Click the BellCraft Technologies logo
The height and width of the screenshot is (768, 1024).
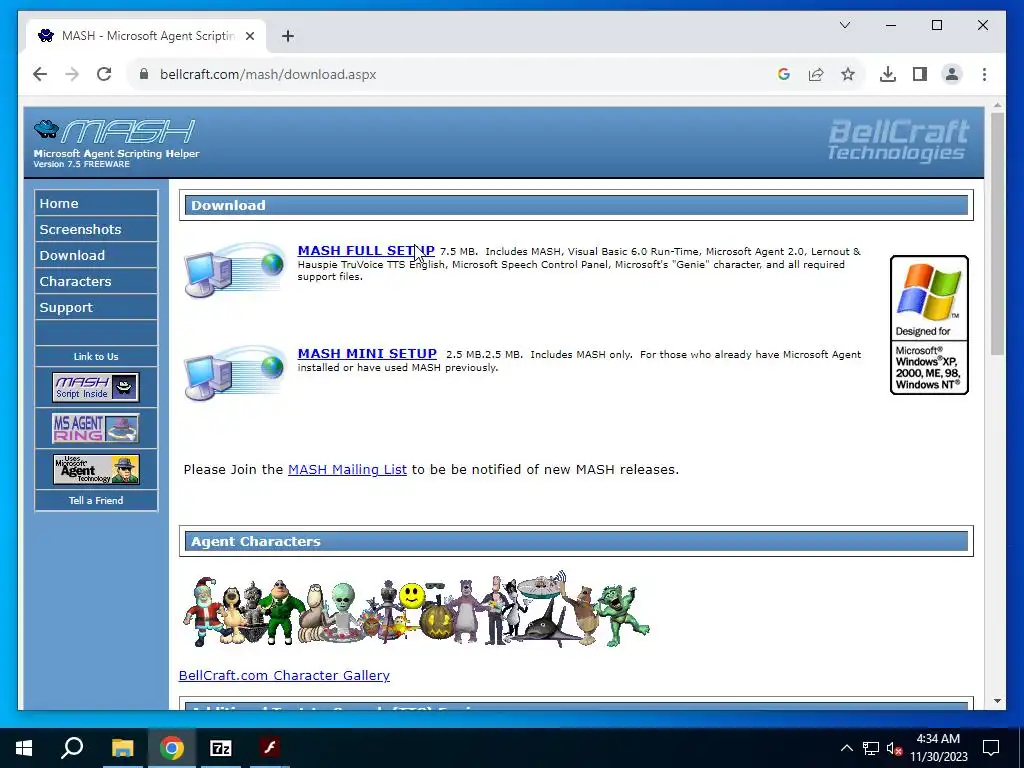[x=899, y=140]
